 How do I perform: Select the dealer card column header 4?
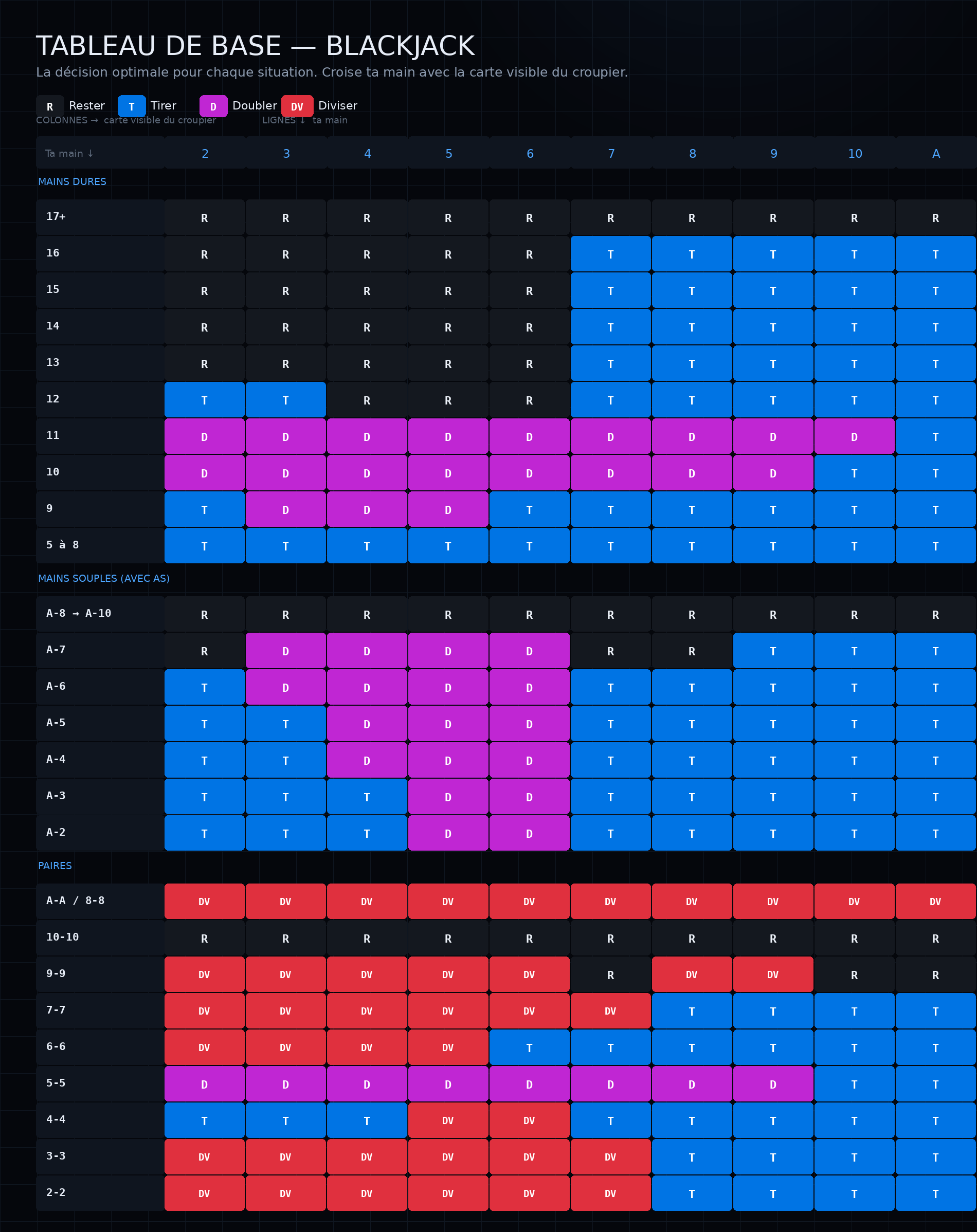click(367, 153)
